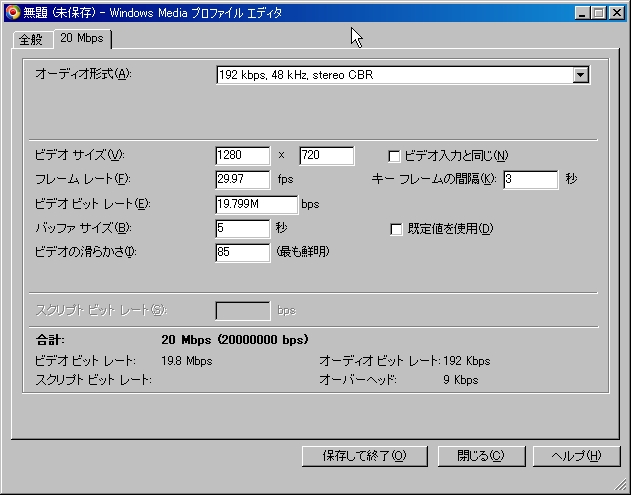The image size is (631, 495).
Task: Click the 保存して終了 button
Action: pos(365,456)
